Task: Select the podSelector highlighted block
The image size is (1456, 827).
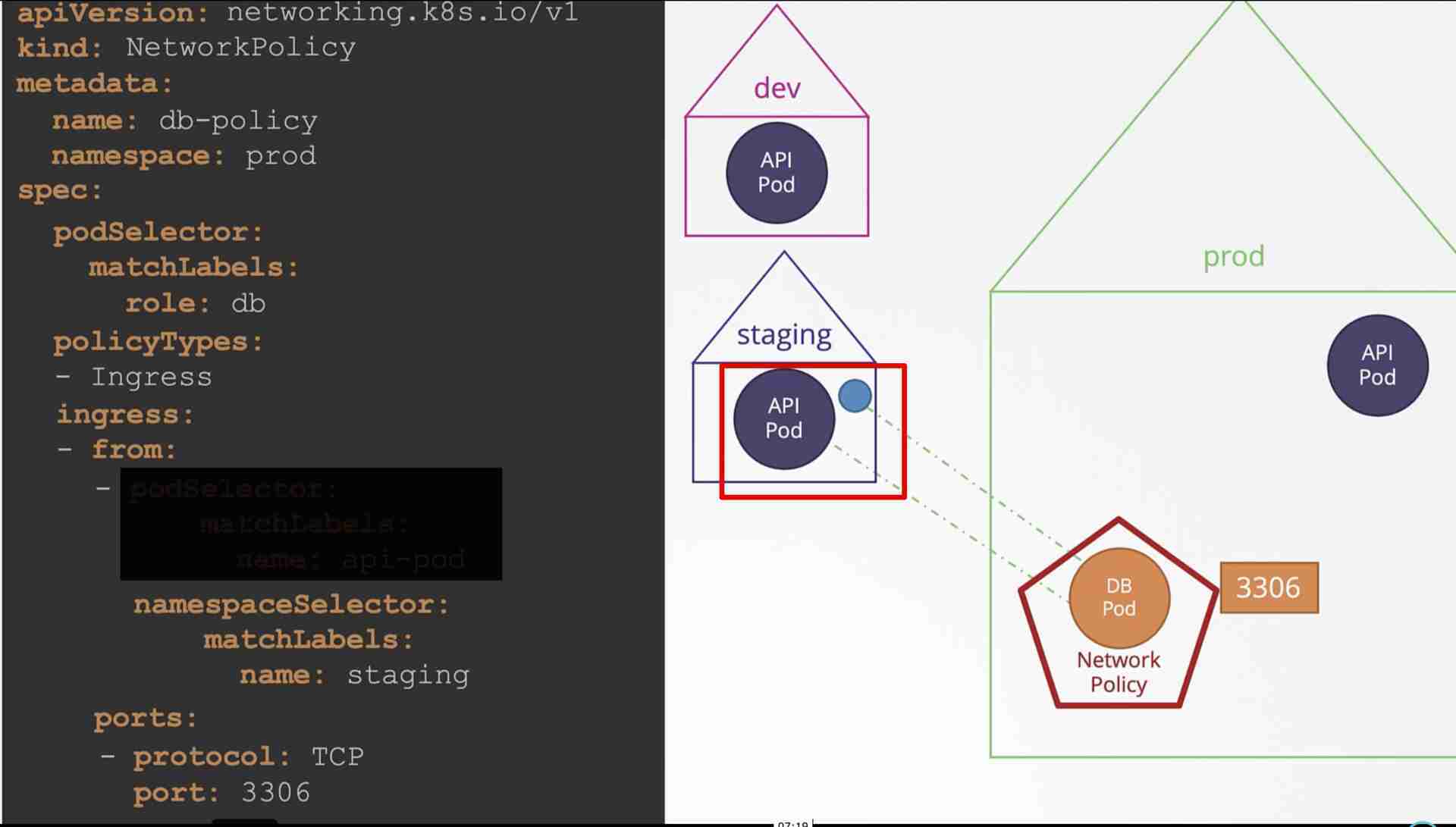Action: coord(312,524)
